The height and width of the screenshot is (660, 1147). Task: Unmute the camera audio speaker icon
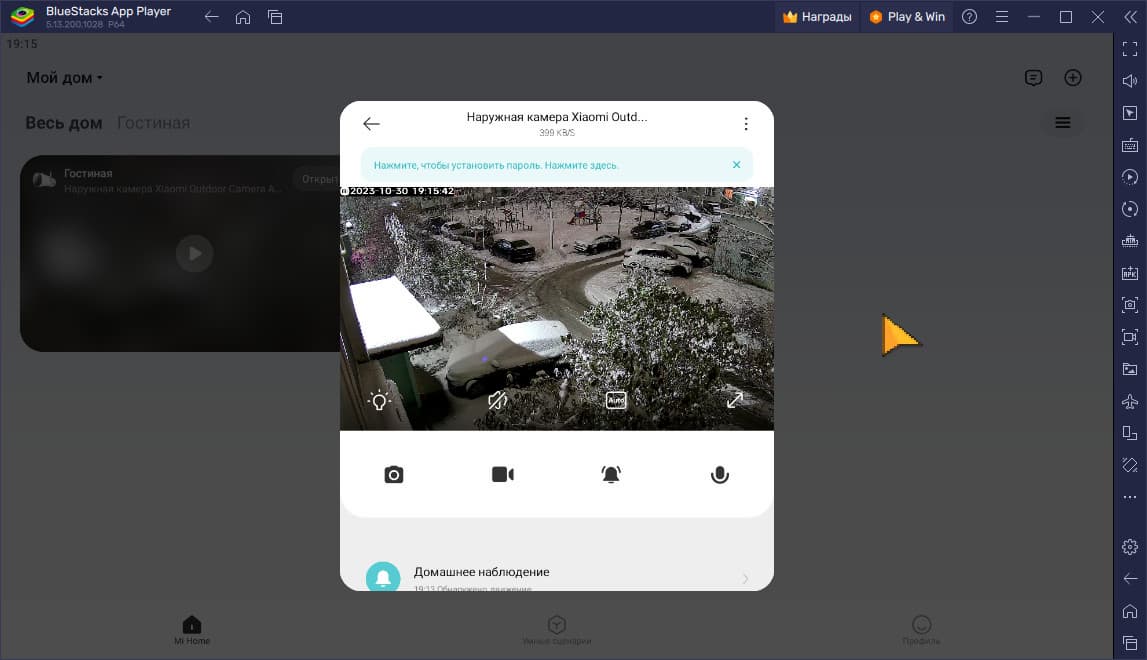(497, 400)
